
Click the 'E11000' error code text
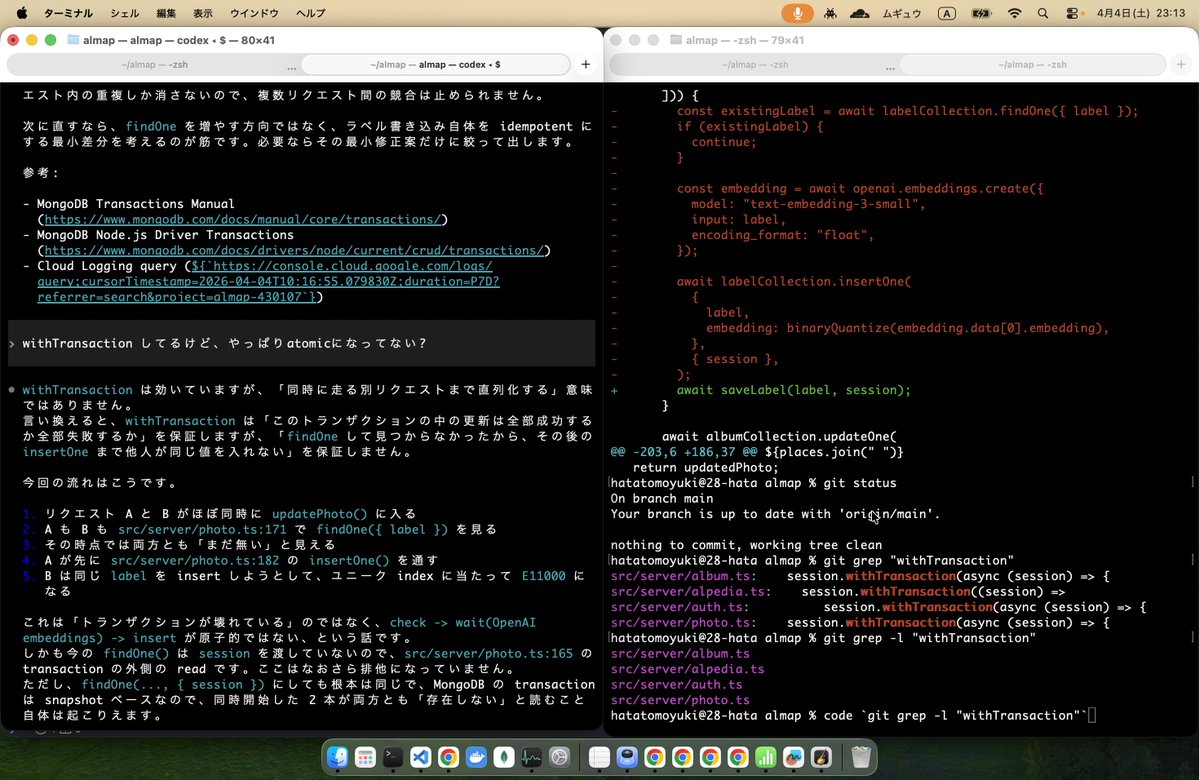coord(544,575)
